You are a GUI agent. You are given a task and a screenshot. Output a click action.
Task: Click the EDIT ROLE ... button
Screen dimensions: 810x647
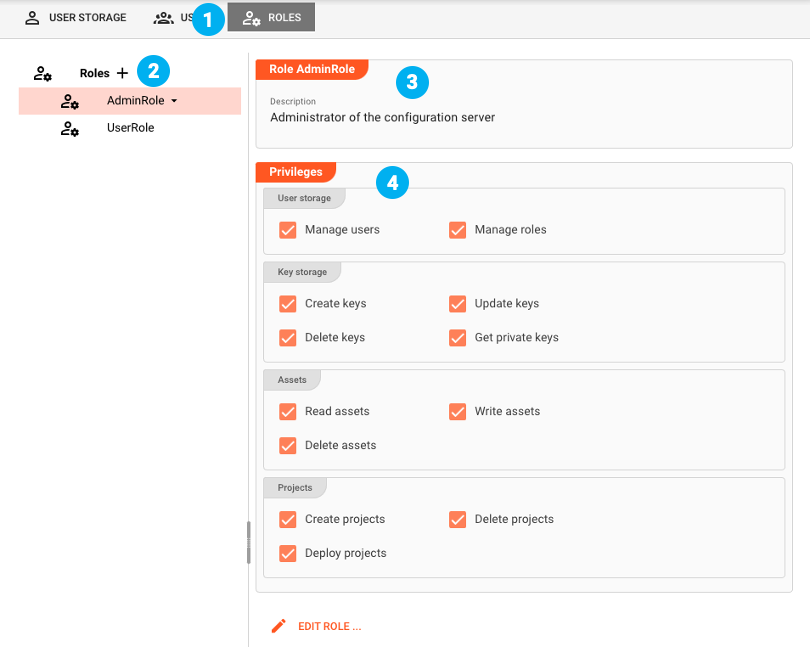point(329,626)
